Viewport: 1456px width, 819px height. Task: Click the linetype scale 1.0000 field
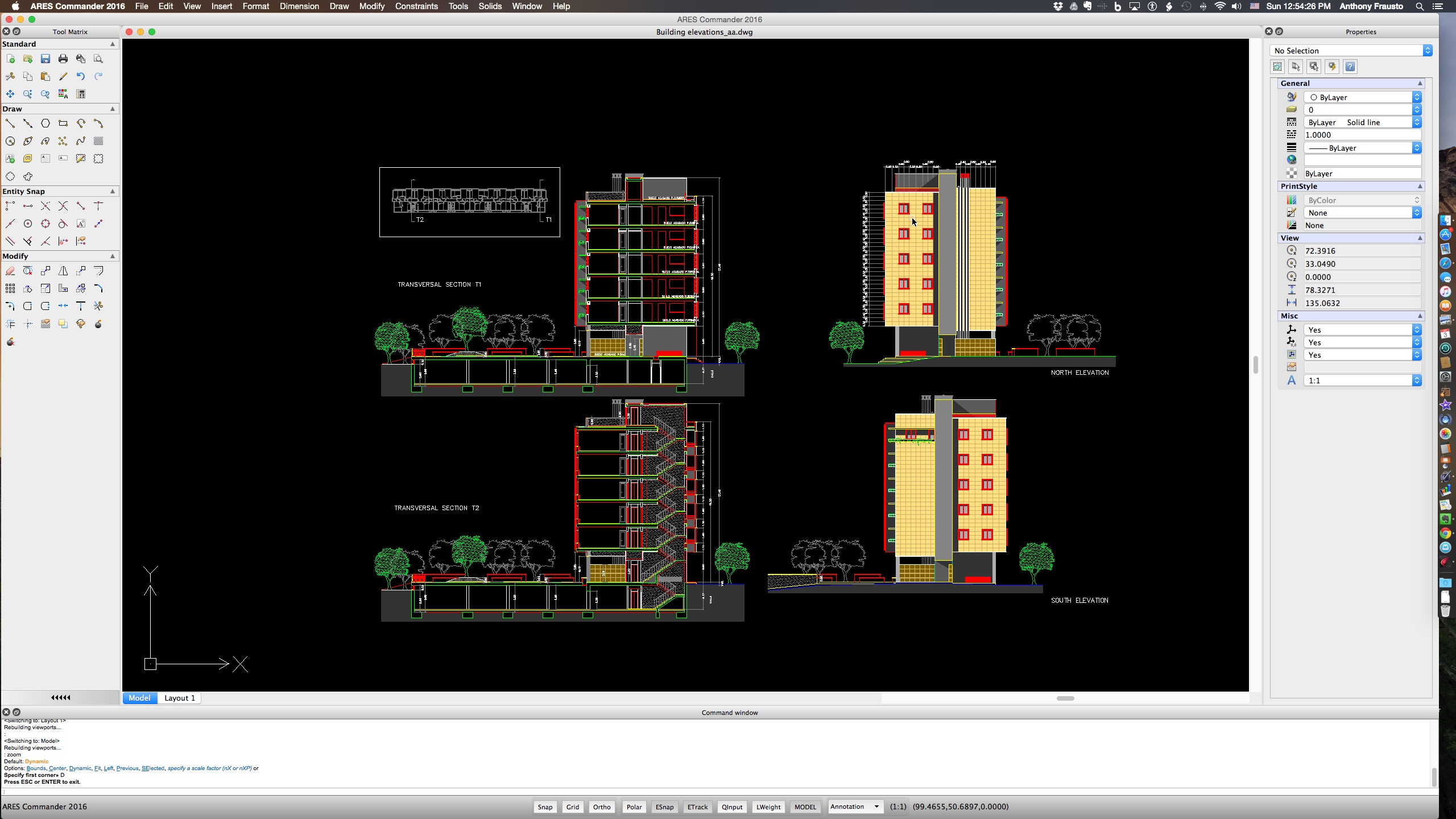pos(1362,135)
